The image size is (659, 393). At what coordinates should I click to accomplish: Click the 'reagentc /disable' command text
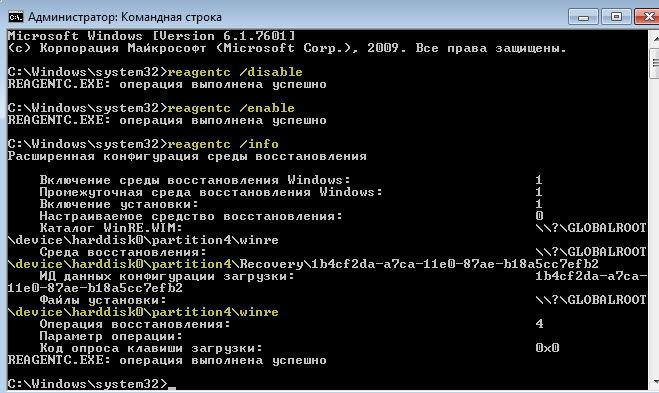pyautogui.click(x=235, y=72)
